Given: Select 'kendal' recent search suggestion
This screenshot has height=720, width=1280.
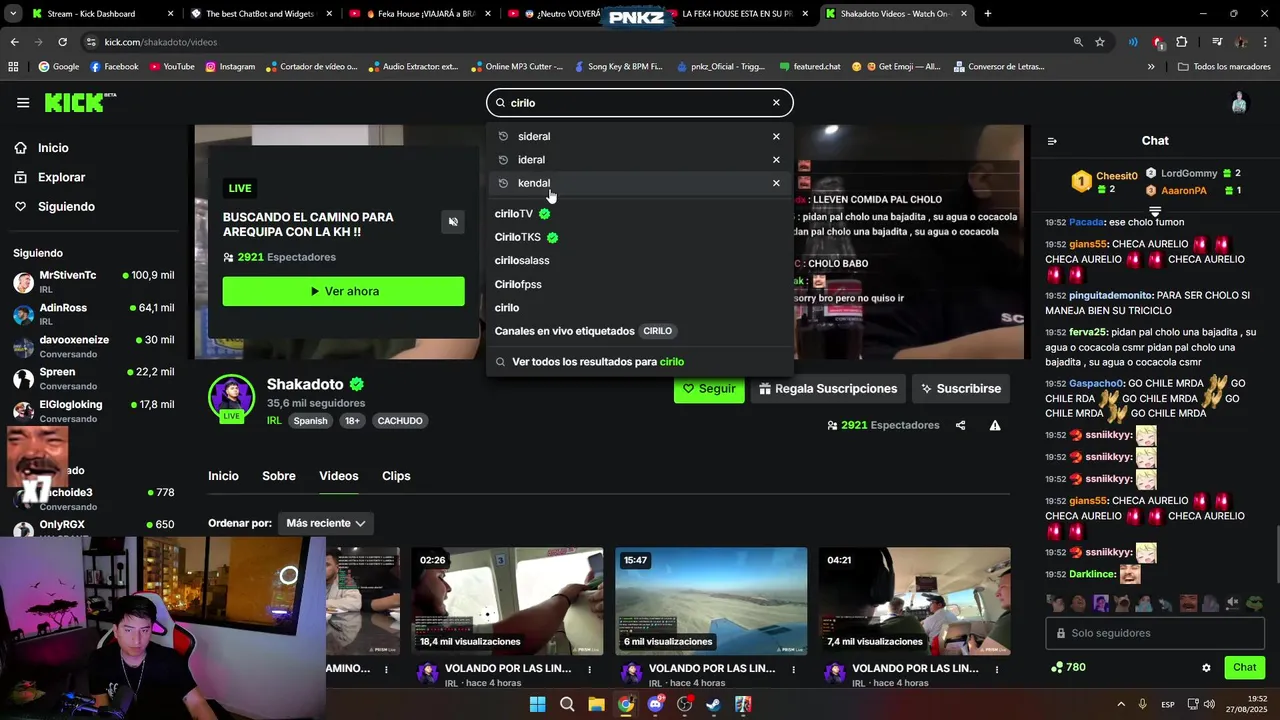Looking at the screenshot, I should point(534,183).
